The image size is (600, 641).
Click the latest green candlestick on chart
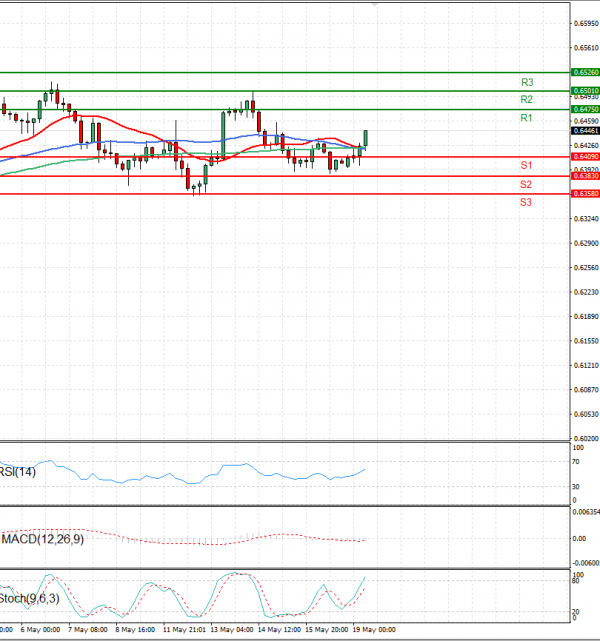point(366,139)
